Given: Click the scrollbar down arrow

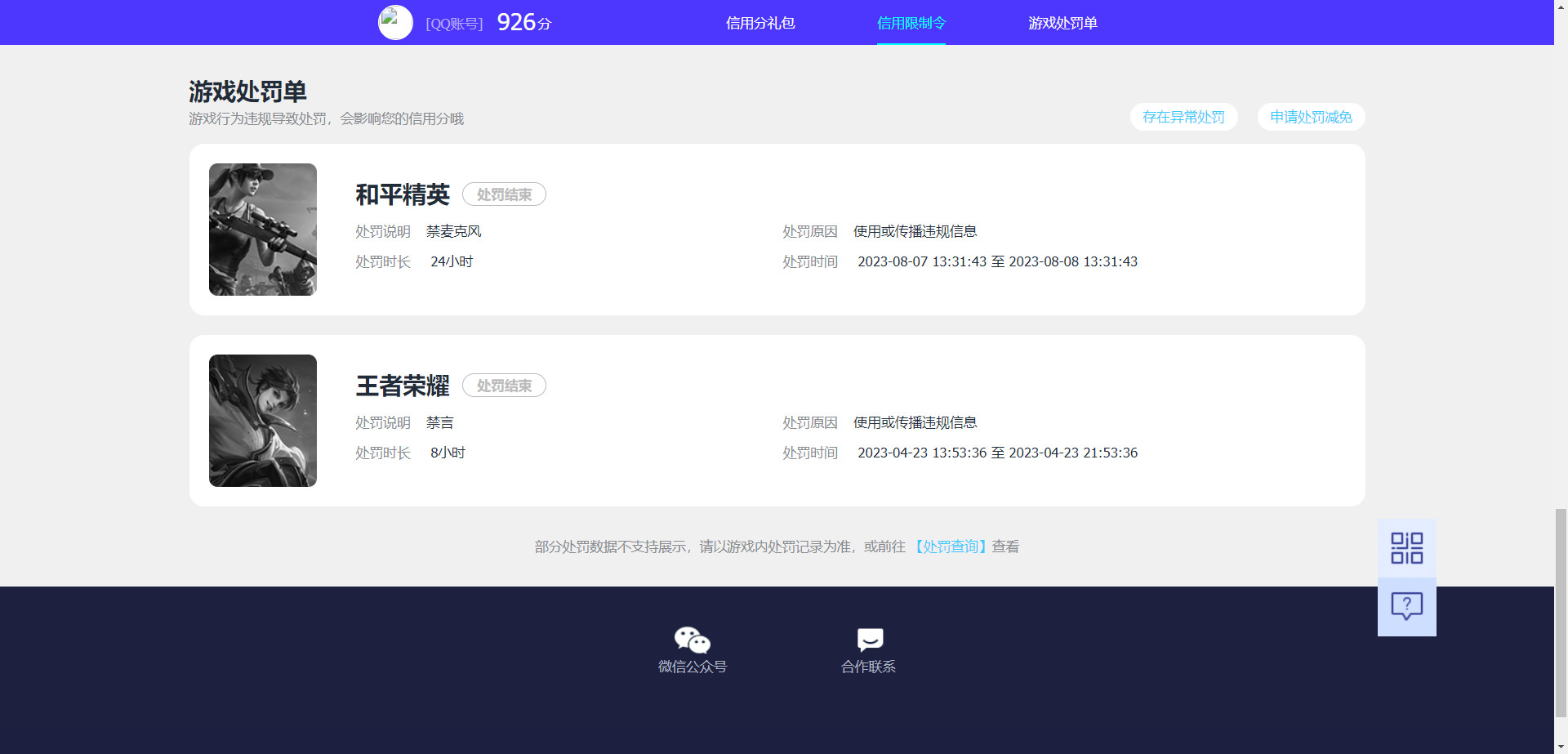Looking at the screenshot, I should (1561, 747).
